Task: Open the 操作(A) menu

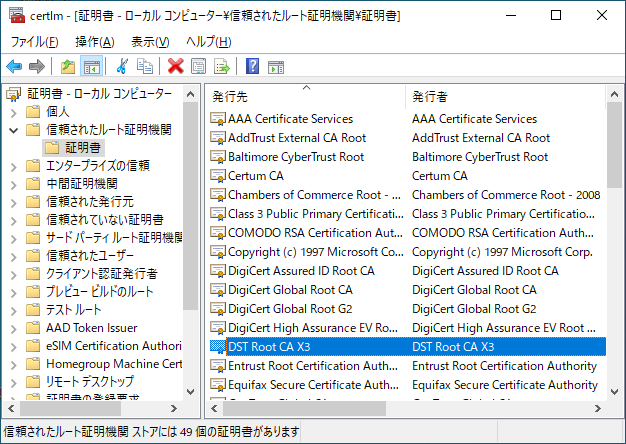Action: 95,42
